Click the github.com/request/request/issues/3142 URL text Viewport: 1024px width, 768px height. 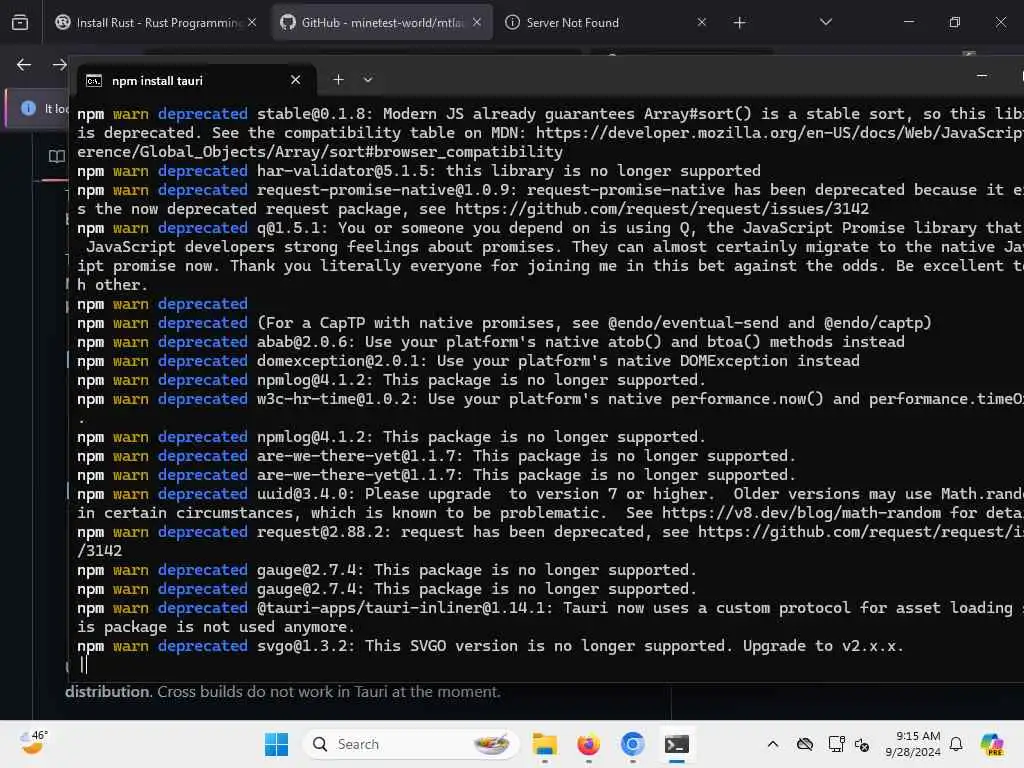tap(662, 209)
